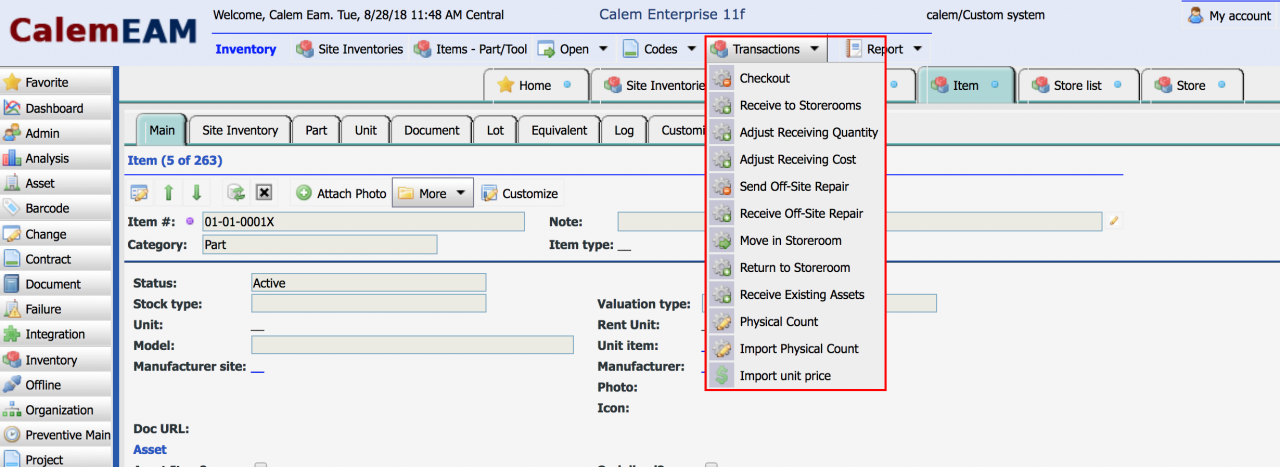This screenshot has width=1280, height=467.
Task: Select Receive Existing Assets
Action: pos(795,294)
